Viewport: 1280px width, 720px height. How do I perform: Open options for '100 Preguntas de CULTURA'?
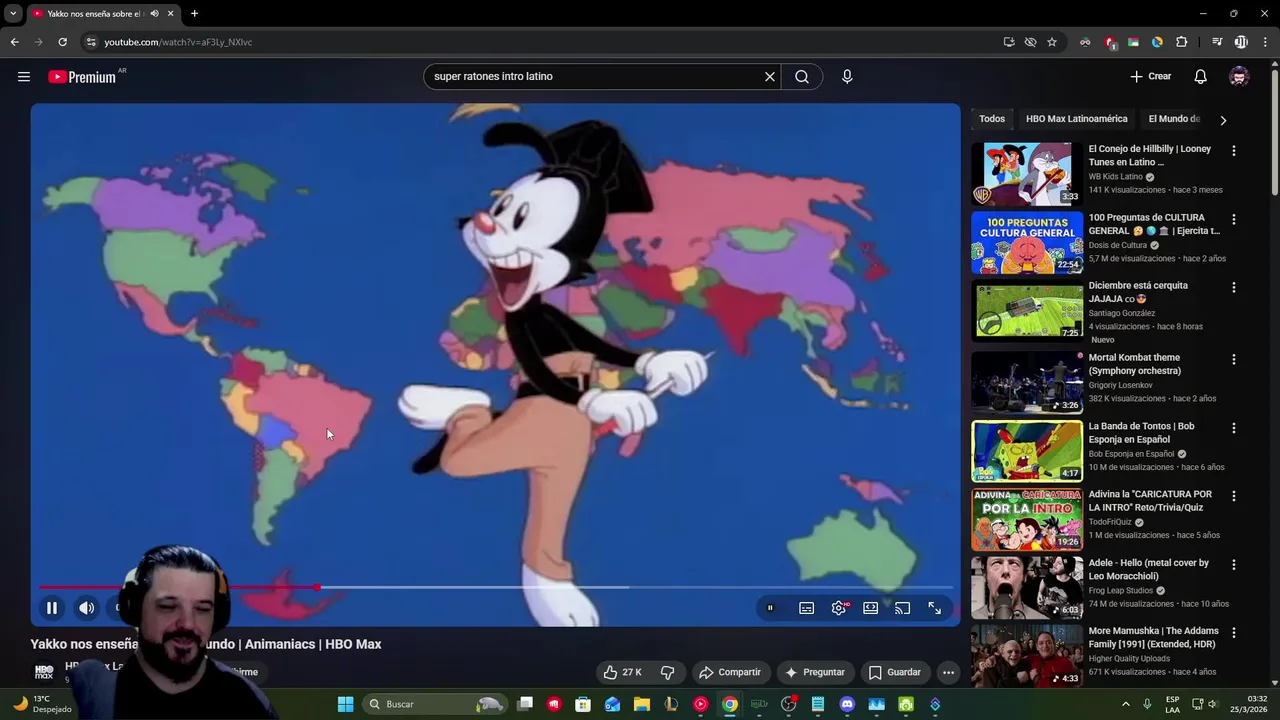[x=1233, y=219]
